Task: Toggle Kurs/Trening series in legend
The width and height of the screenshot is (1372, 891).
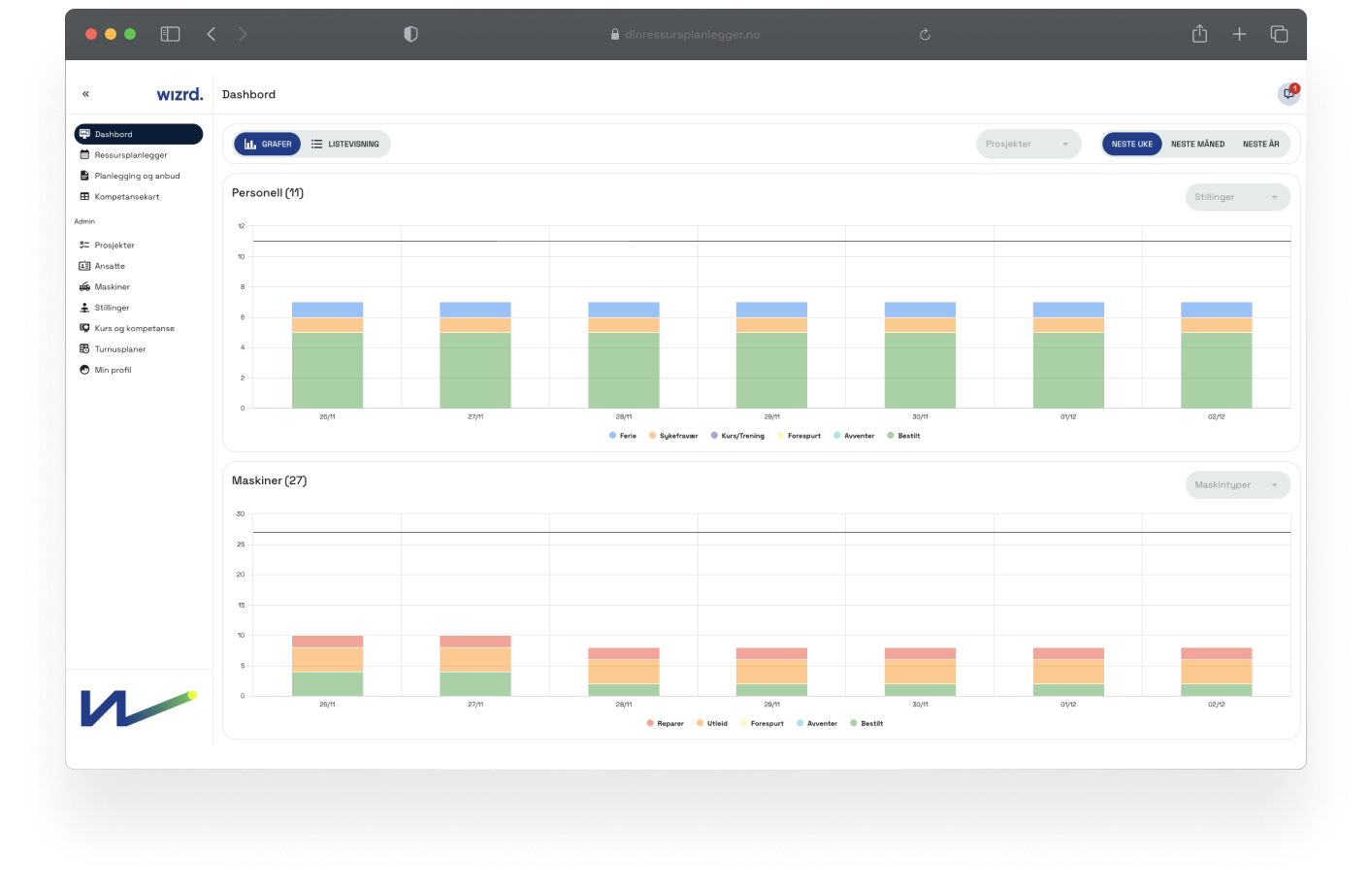Action: click(737, 436)
